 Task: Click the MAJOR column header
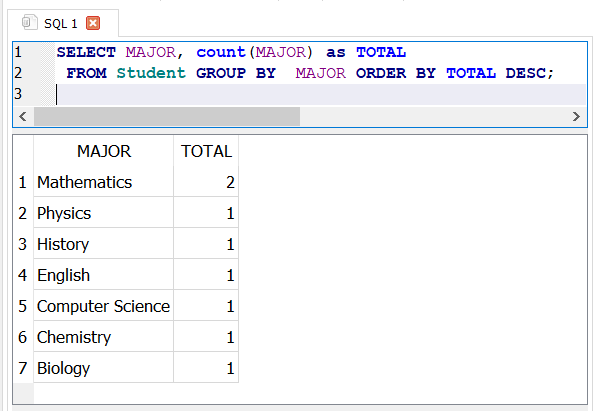pos(104,151)
